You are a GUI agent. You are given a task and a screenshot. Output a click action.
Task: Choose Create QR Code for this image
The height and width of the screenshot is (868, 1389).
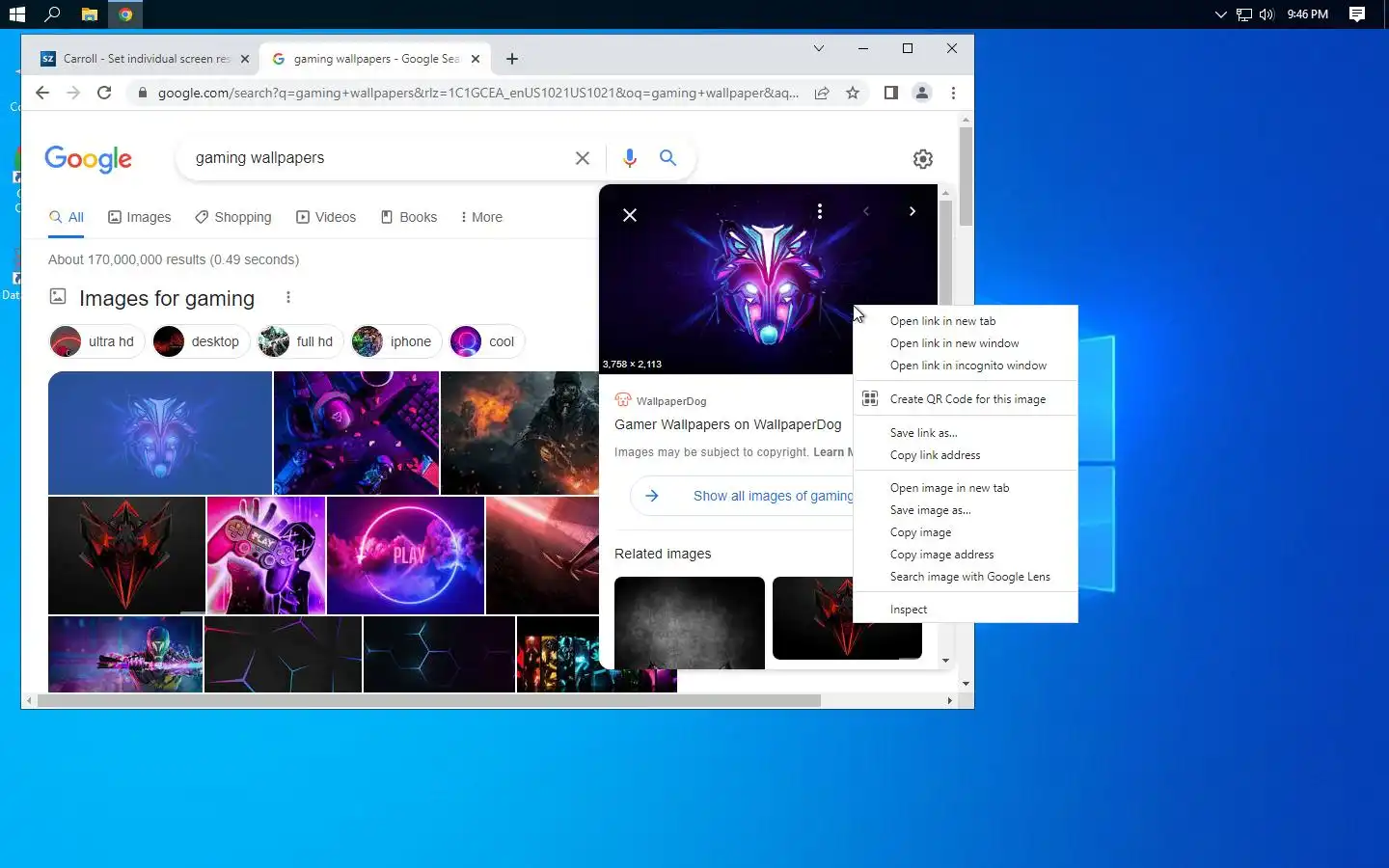coord(966,399)
